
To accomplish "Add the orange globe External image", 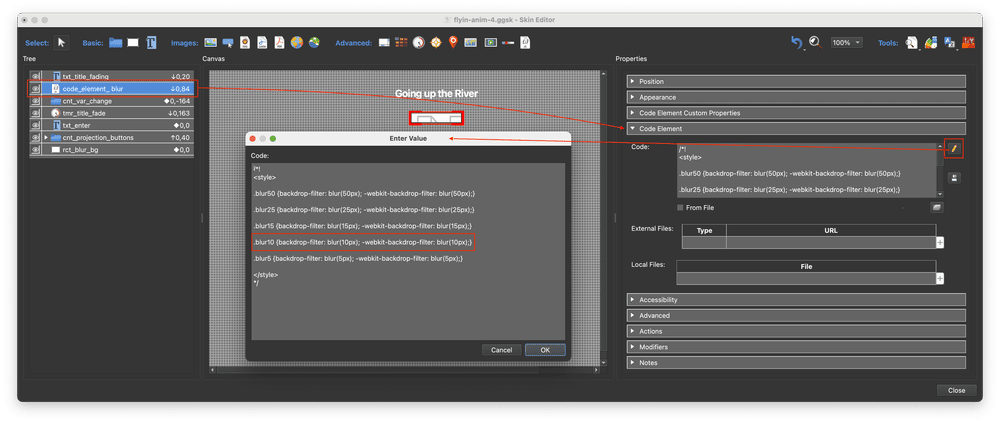I will (x=297, y=43).
